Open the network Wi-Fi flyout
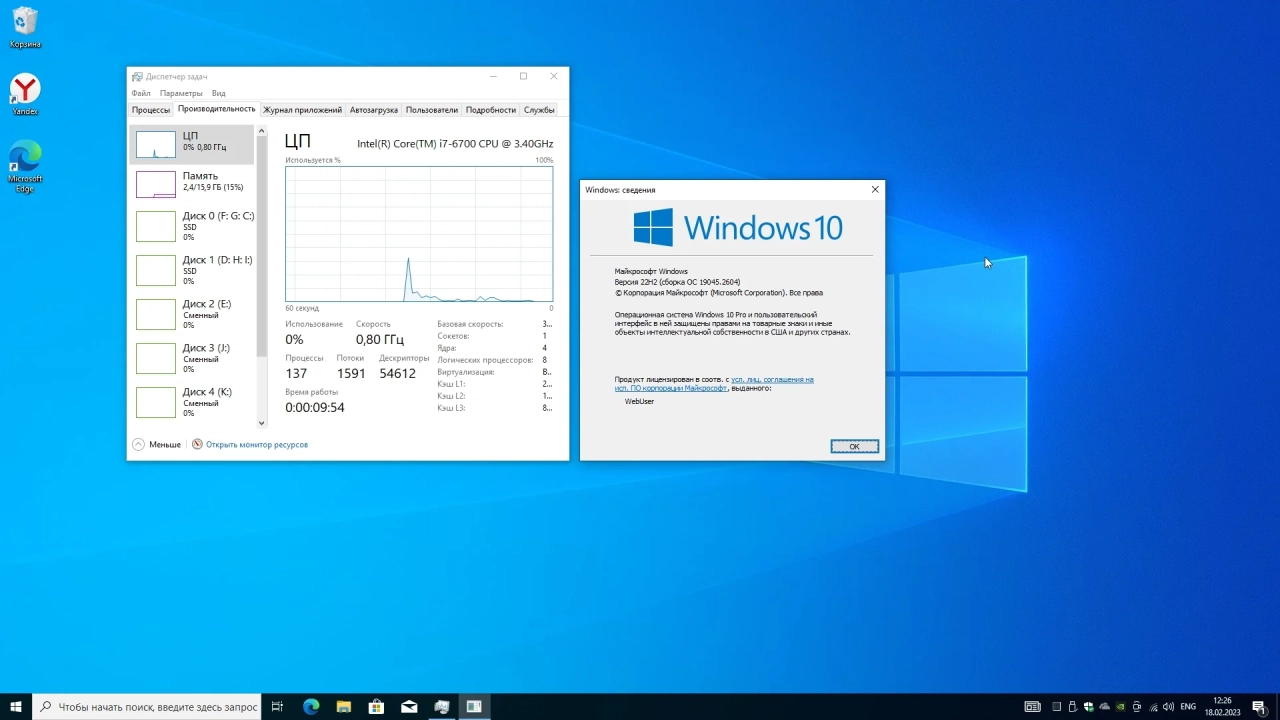The height and width of the screenshot is (720, 1280). 1153,707
